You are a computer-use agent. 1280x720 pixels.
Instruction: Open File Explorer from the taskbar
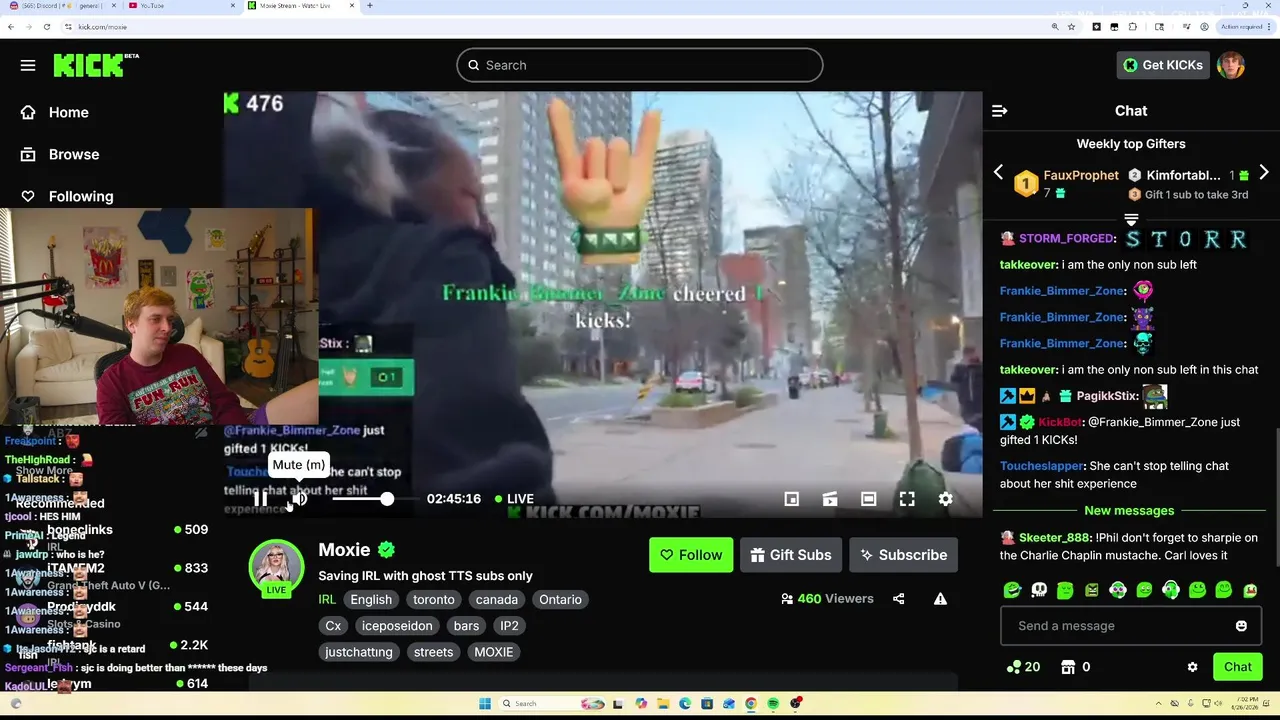pos(663,704)
